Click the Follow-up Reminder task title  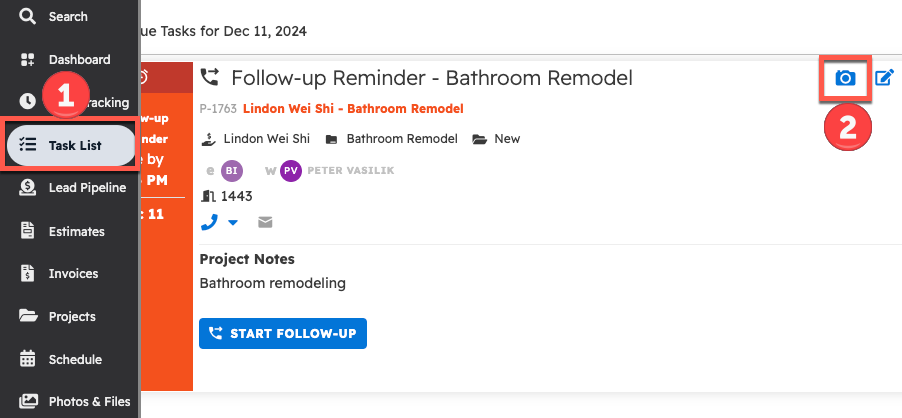click(431, 78)
